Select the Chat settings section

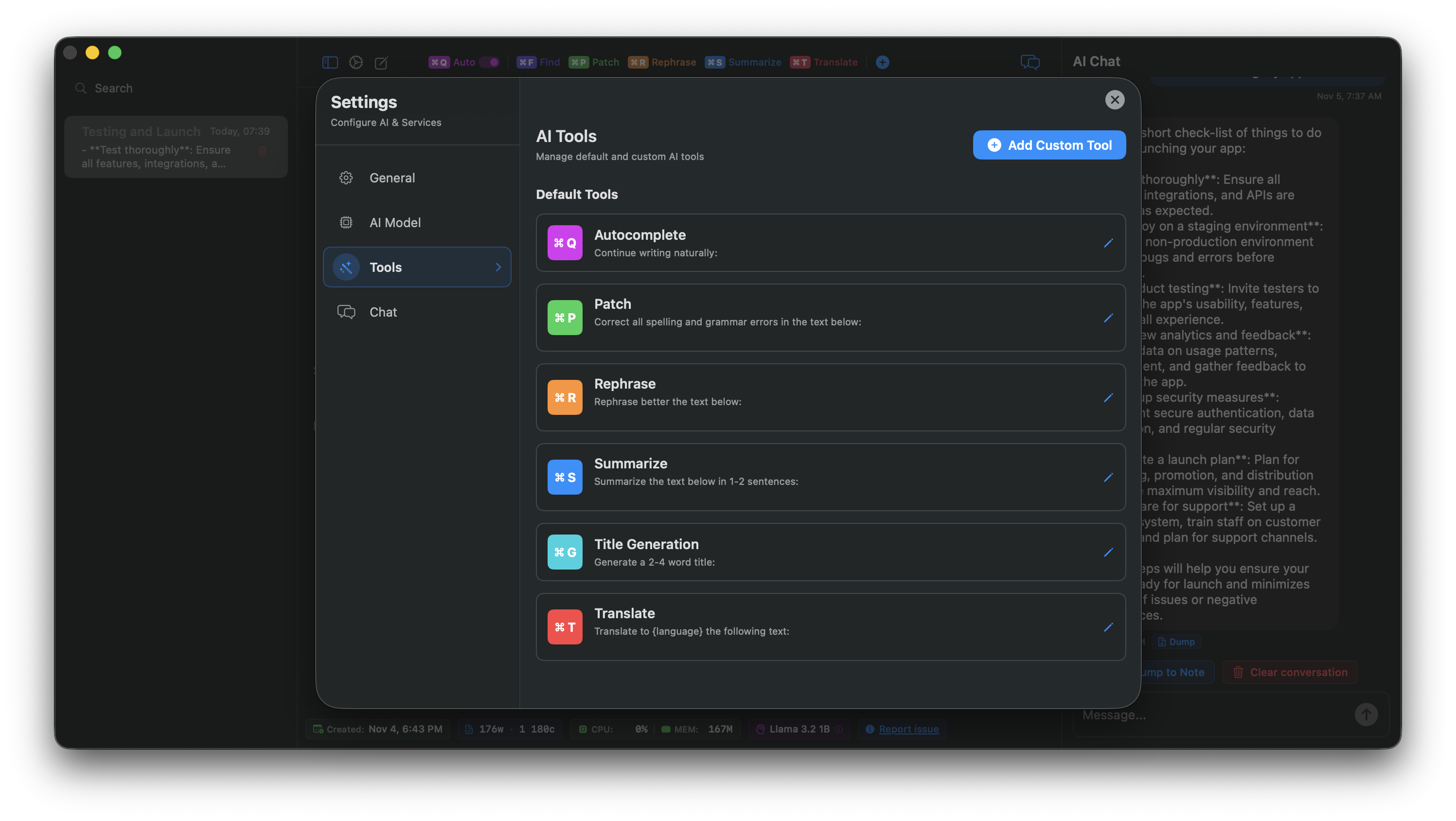[383, 312]
